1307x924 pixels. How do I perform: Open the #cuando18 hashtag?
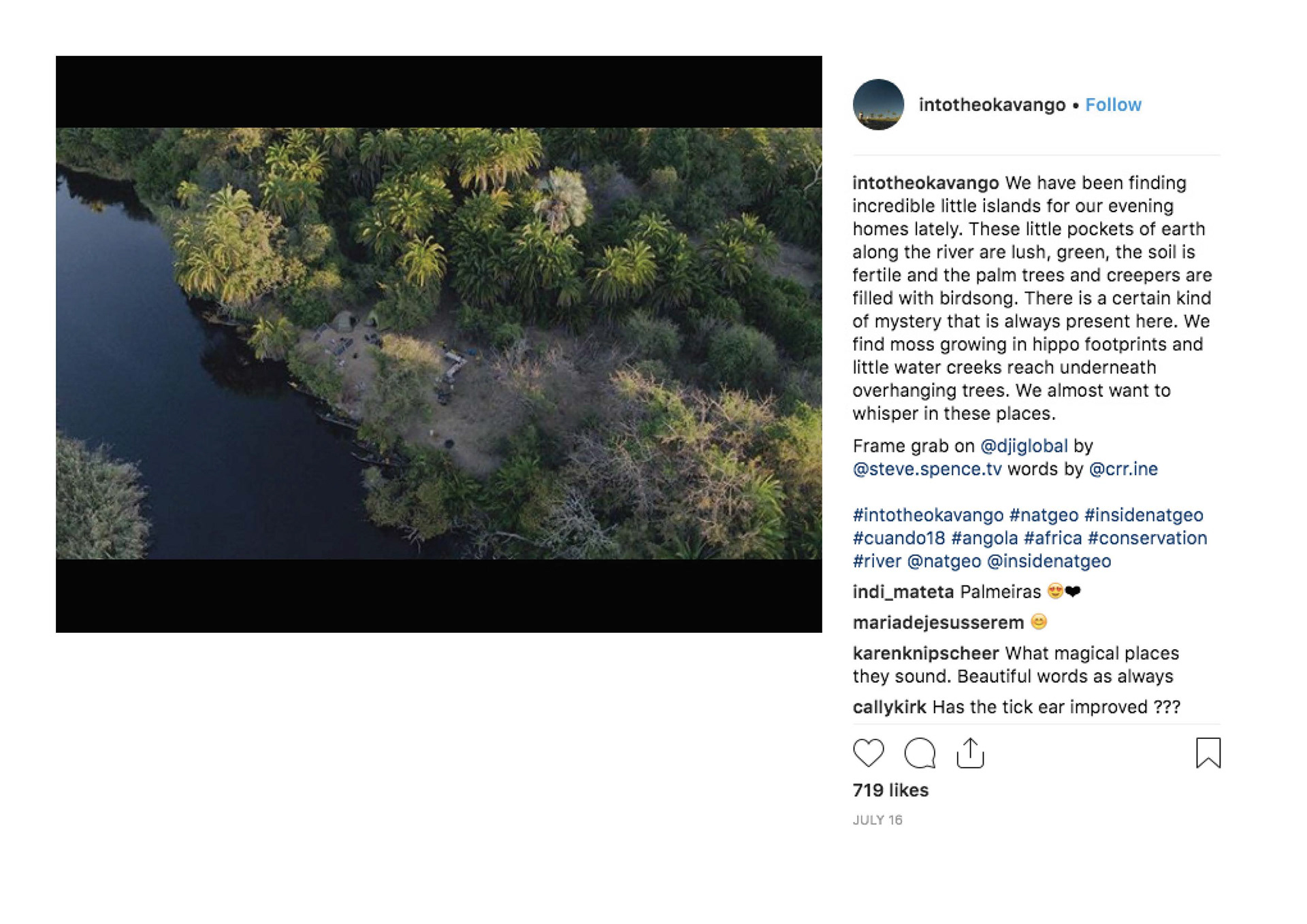click(899, 538)
